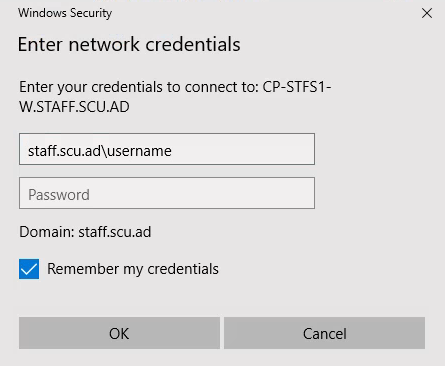Select the Domain: staff.scu.ad text
This screenshot has width=445, height=366.
coord(85,232)
